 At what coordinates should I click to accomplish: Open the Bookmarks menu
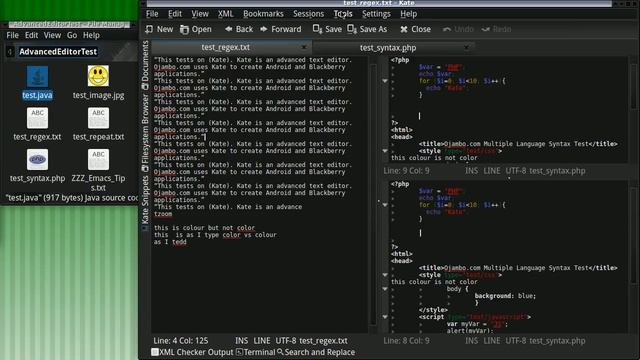tap(263, 13)
